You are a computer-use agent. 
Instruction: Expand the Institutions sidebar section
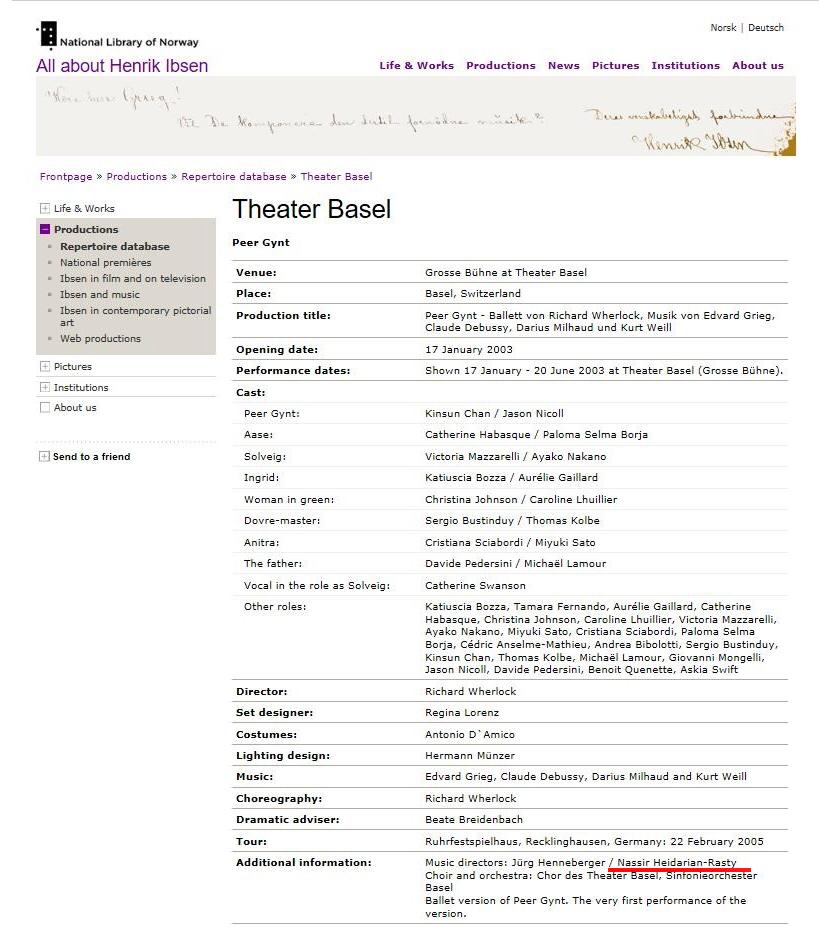(45, 388)
